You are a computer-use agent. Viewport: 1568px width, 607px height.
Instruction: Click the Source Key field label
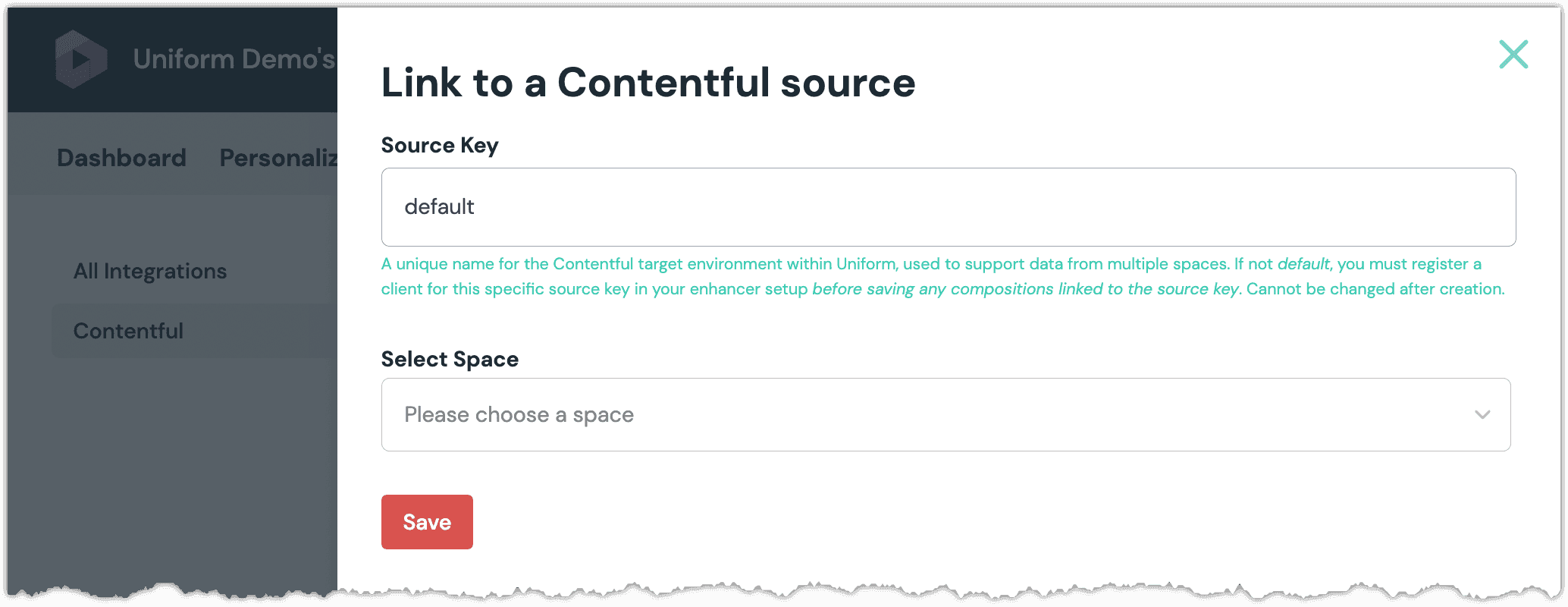point(440,145)
